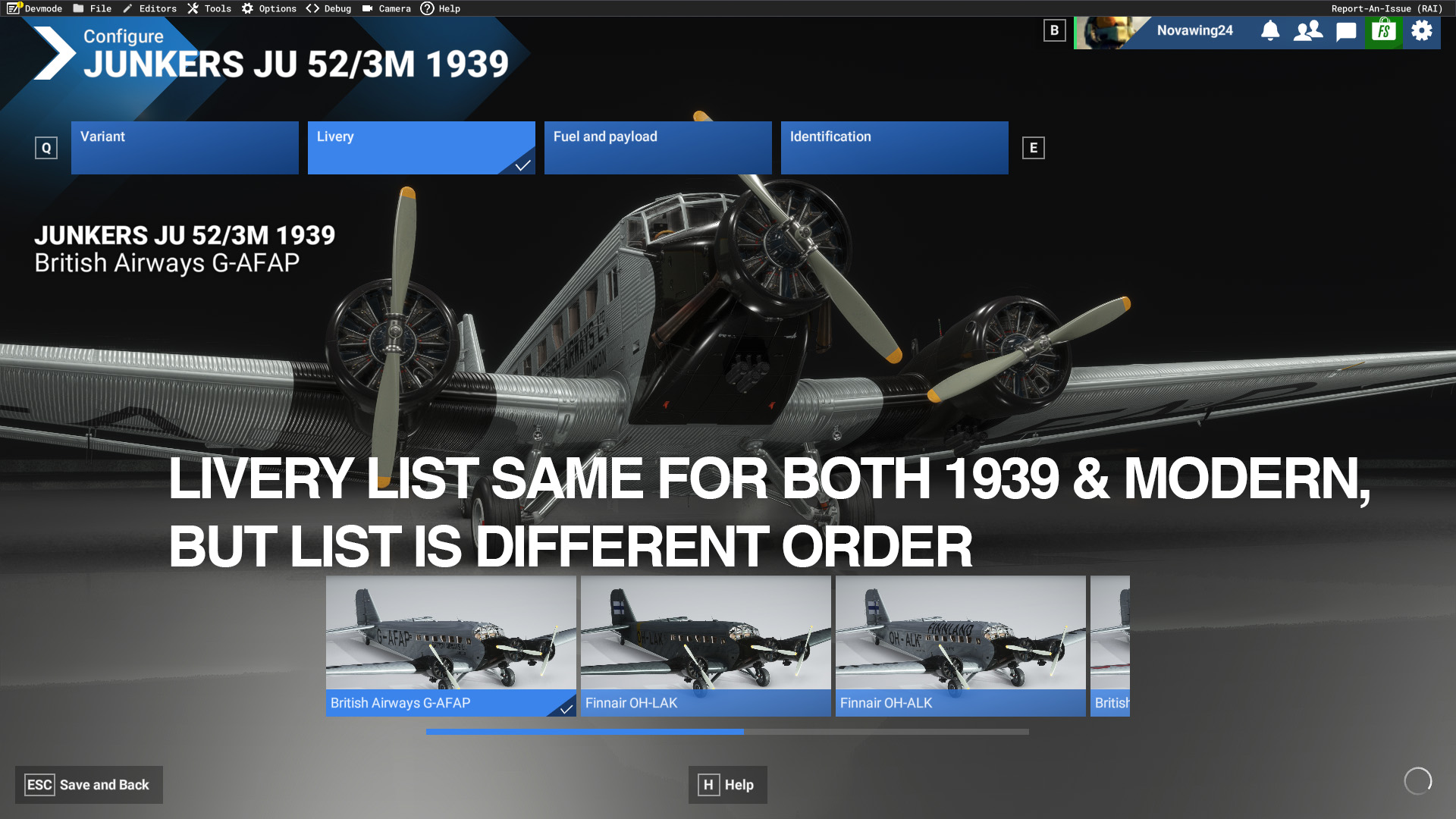The width and height of the screenshot is (1456, 819).
Task: Switch to the Identification tab
Action: 895,148
